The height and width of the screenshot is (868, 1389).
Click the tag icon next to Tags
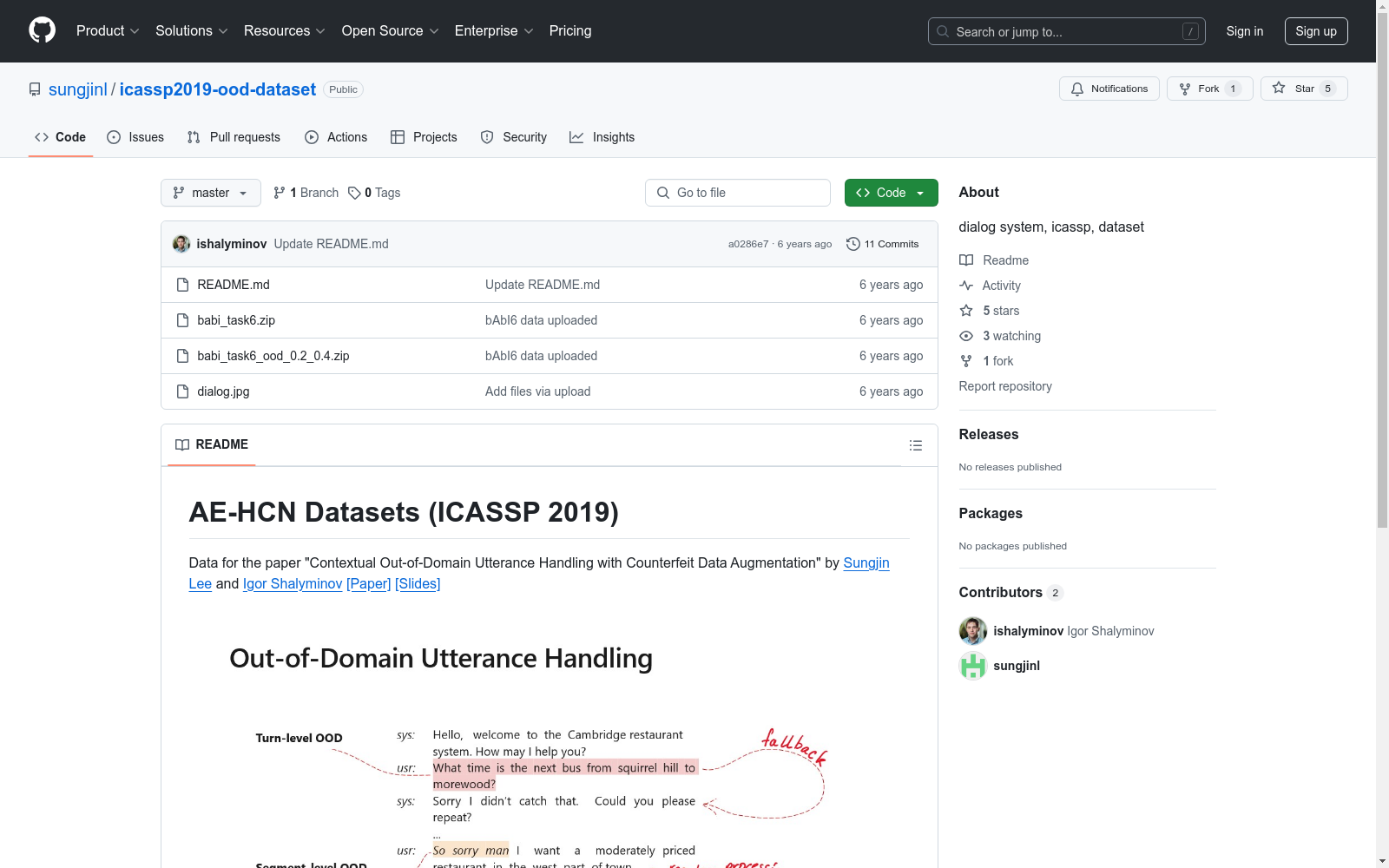tap(354, 193)
